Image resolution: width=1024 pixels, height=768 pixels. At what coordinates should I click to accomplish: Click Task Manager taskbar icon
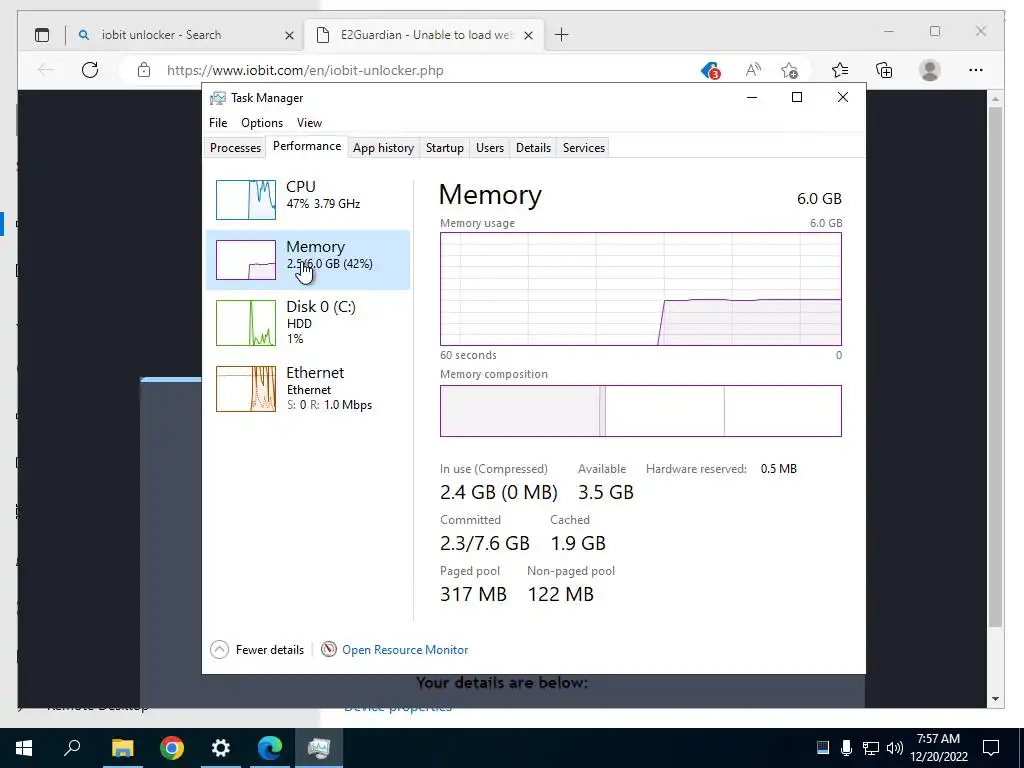pyautogui.click(x=319, y=748)
